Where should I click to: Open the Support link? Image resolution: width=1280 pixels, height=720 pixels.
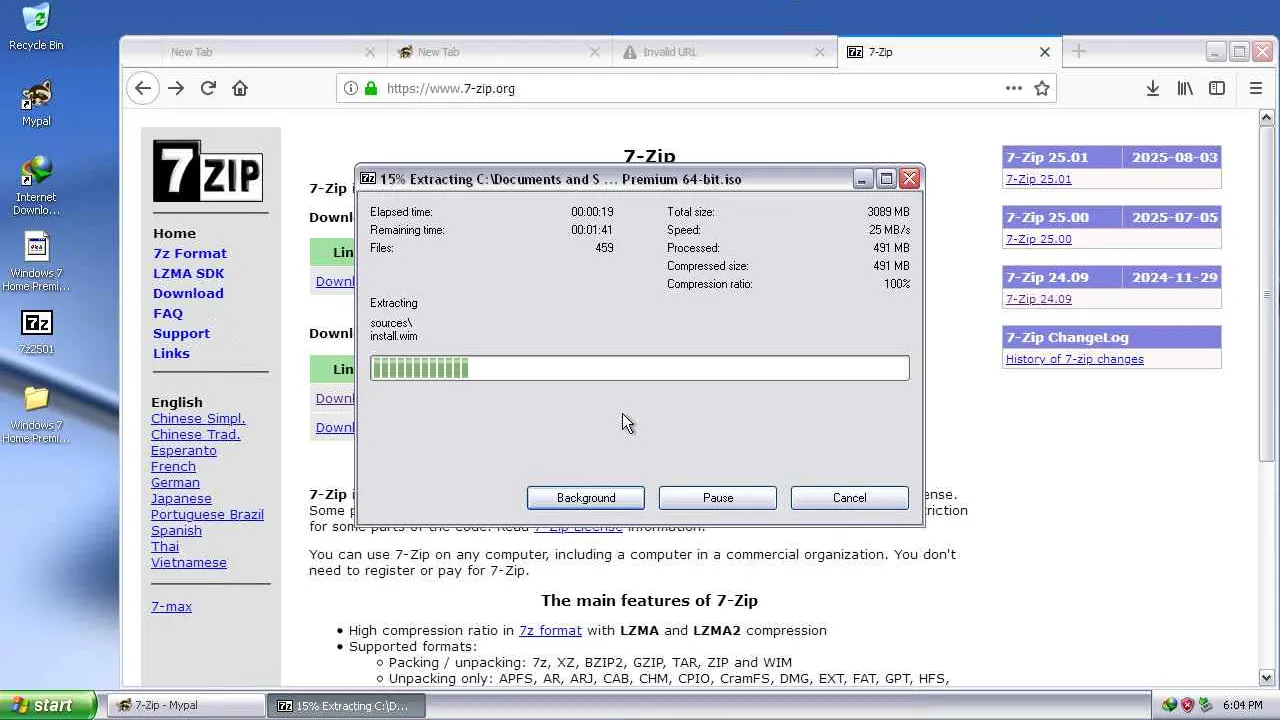point(181,333)
